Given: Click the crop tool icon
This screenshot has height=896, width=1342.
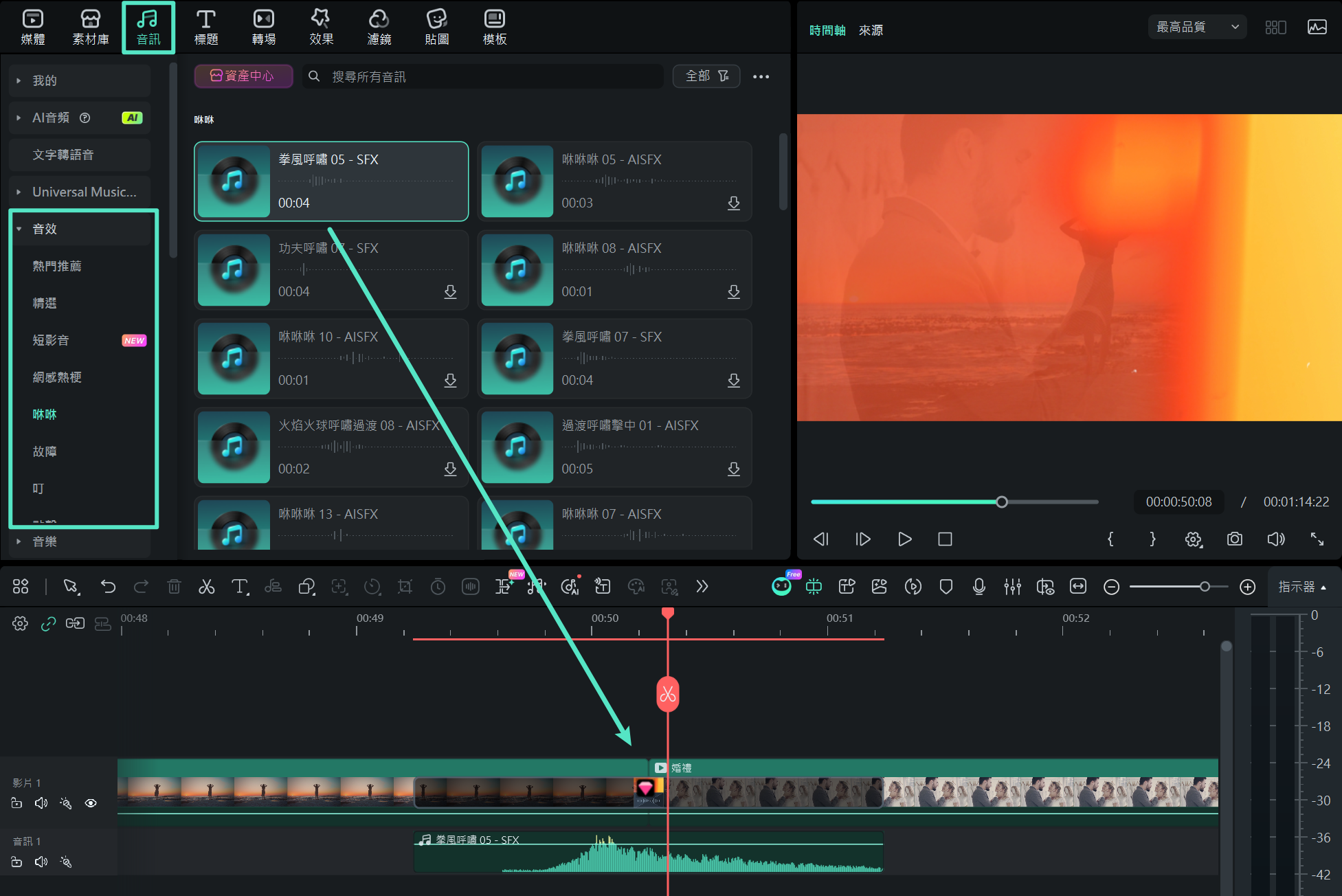Looking at the screenshot, I should (x=405, y=586).
